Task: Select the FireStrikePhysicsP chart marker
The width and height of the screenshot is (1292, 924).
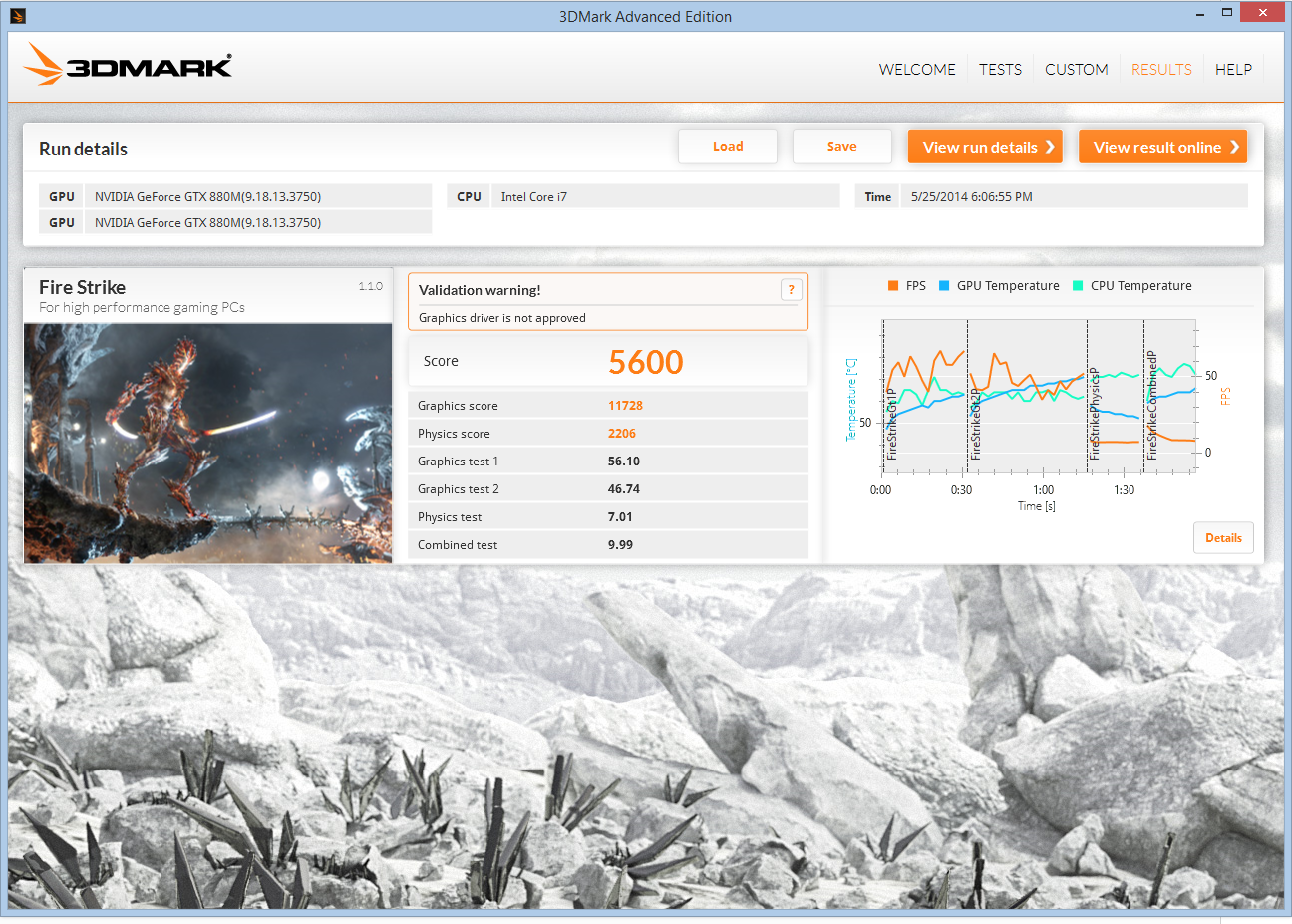Action: point(1094,414)
